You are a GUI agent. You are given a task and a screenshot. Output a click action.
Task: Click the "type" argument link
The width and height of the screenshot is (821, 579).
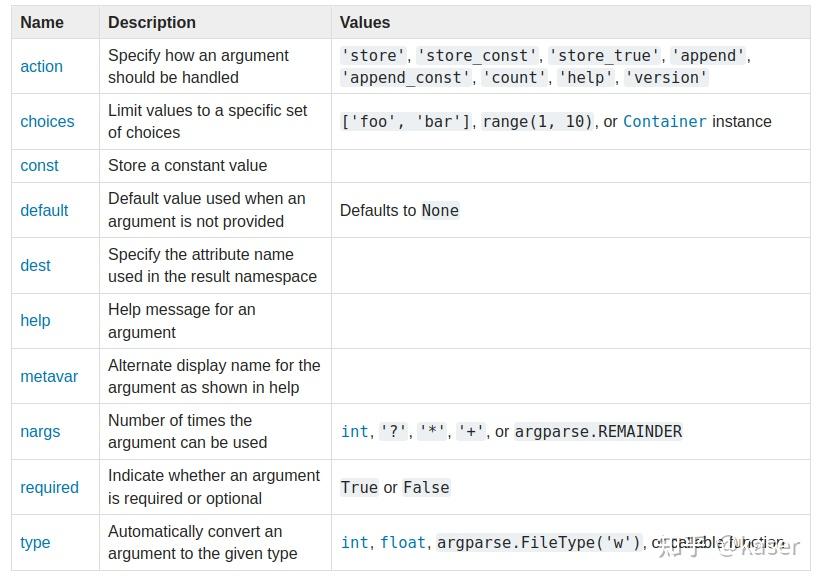click(x=36, y=542)
